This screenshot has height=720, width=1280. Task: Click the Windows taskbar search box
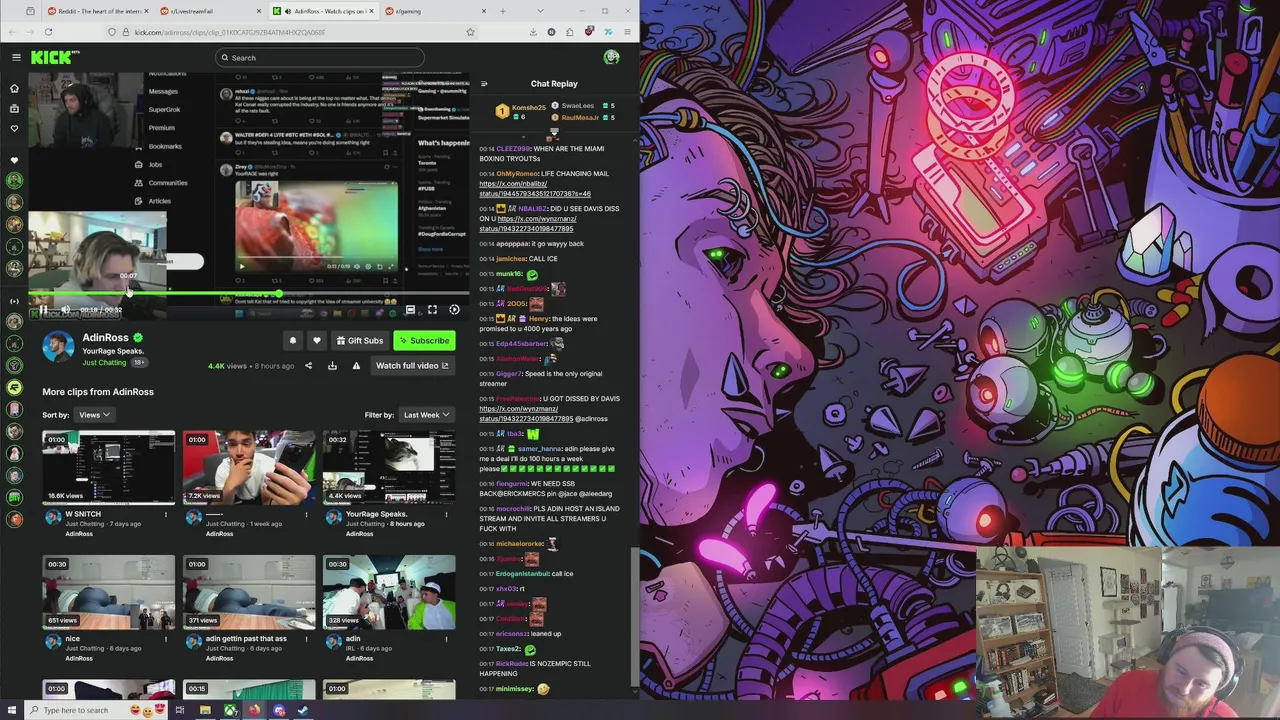(97, 710)
